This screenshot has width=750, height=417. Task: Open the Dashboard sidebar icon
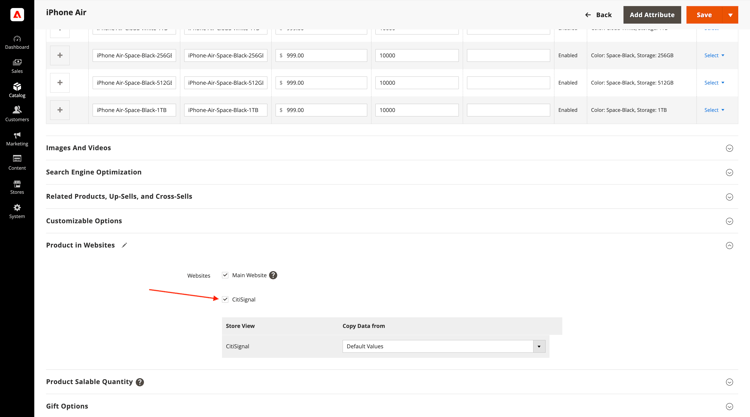point(17,42)
